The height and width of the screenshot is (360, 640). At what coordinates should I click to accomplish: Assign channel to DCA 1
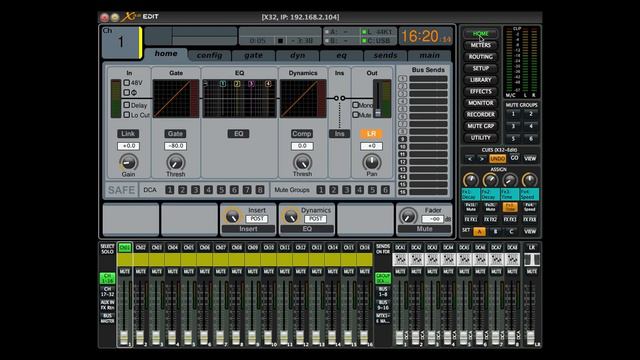[170, 190]
